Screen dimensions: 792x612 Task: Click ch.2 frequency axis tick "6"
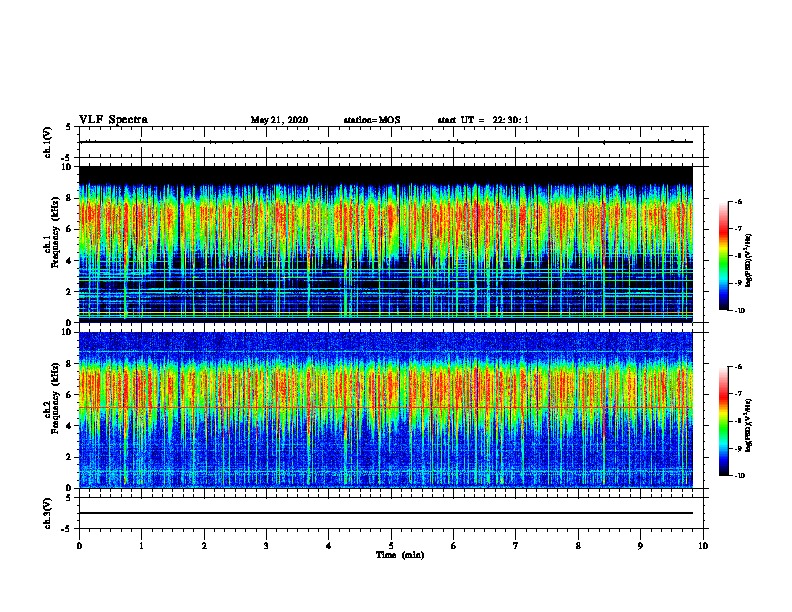70,395
